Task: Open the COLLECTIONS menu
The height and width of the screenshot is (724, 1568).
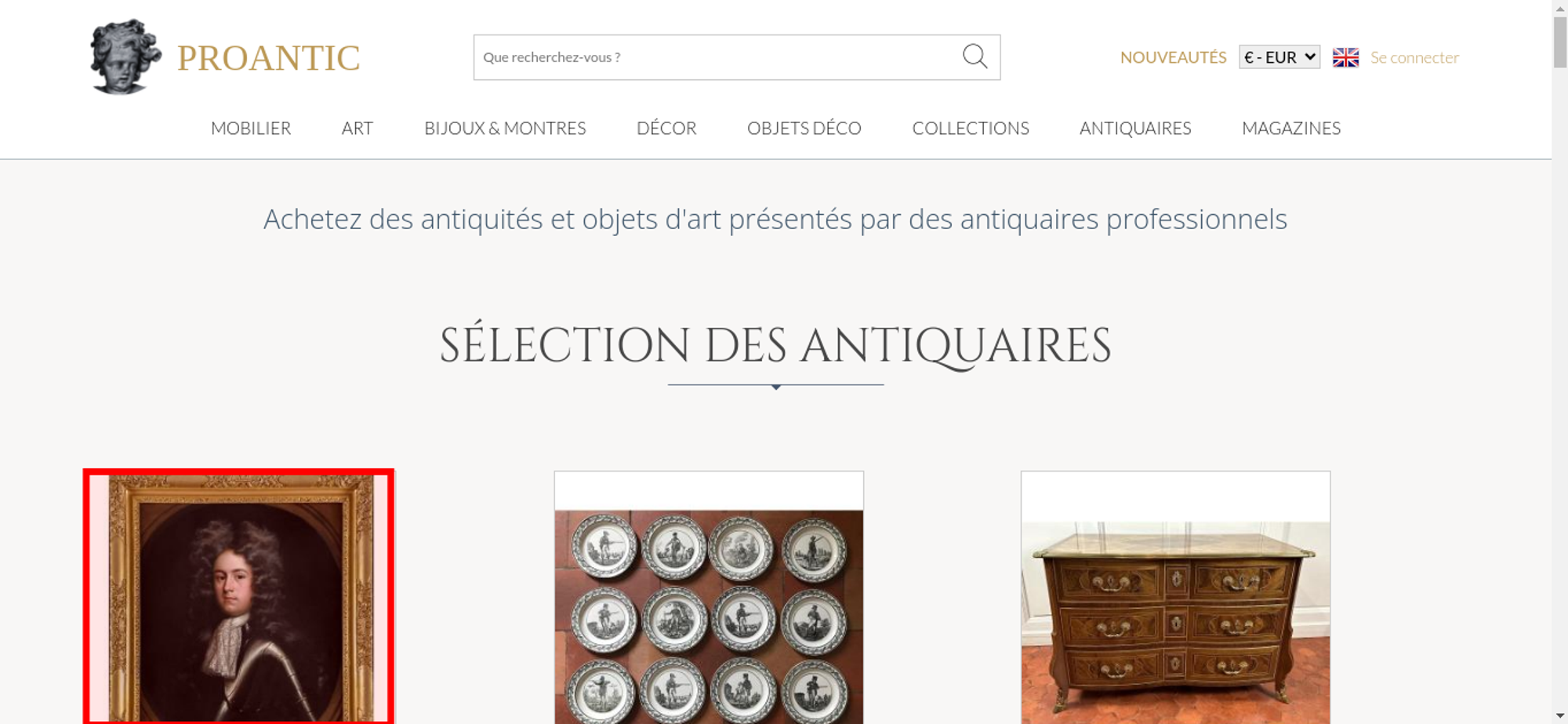Action: 971,128
